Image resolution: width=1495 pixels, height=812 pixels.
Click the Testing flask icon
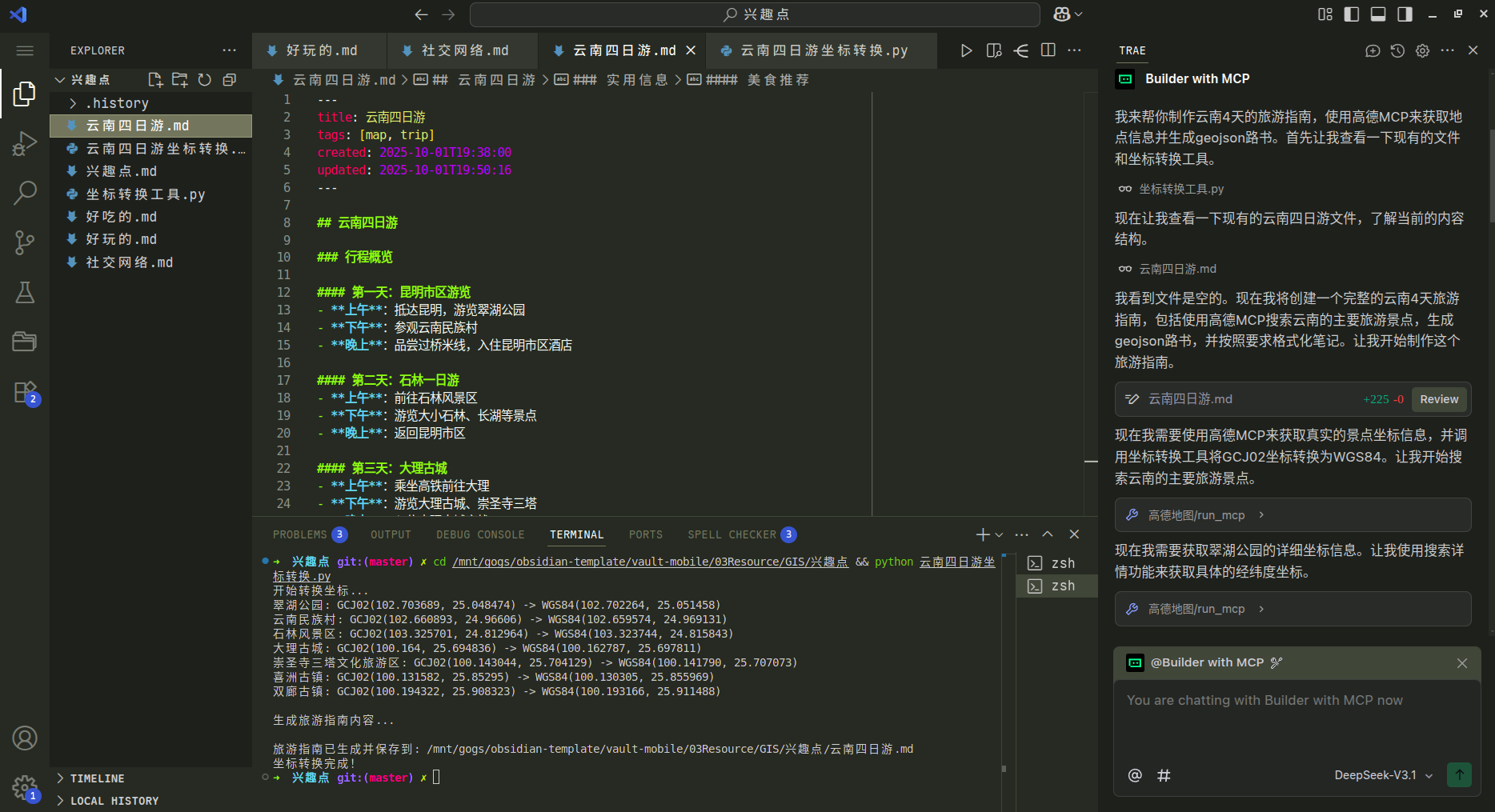[x=25, y=293]
